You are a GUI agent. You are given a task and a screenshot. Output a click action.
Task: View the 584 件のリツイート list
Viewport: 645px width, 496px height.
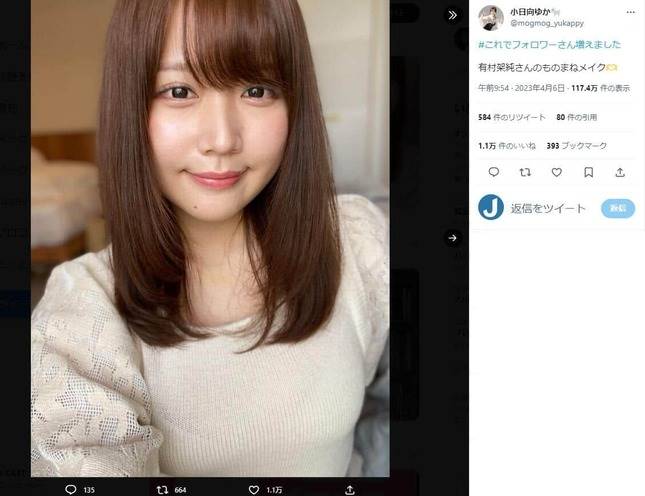coord(512,117)
